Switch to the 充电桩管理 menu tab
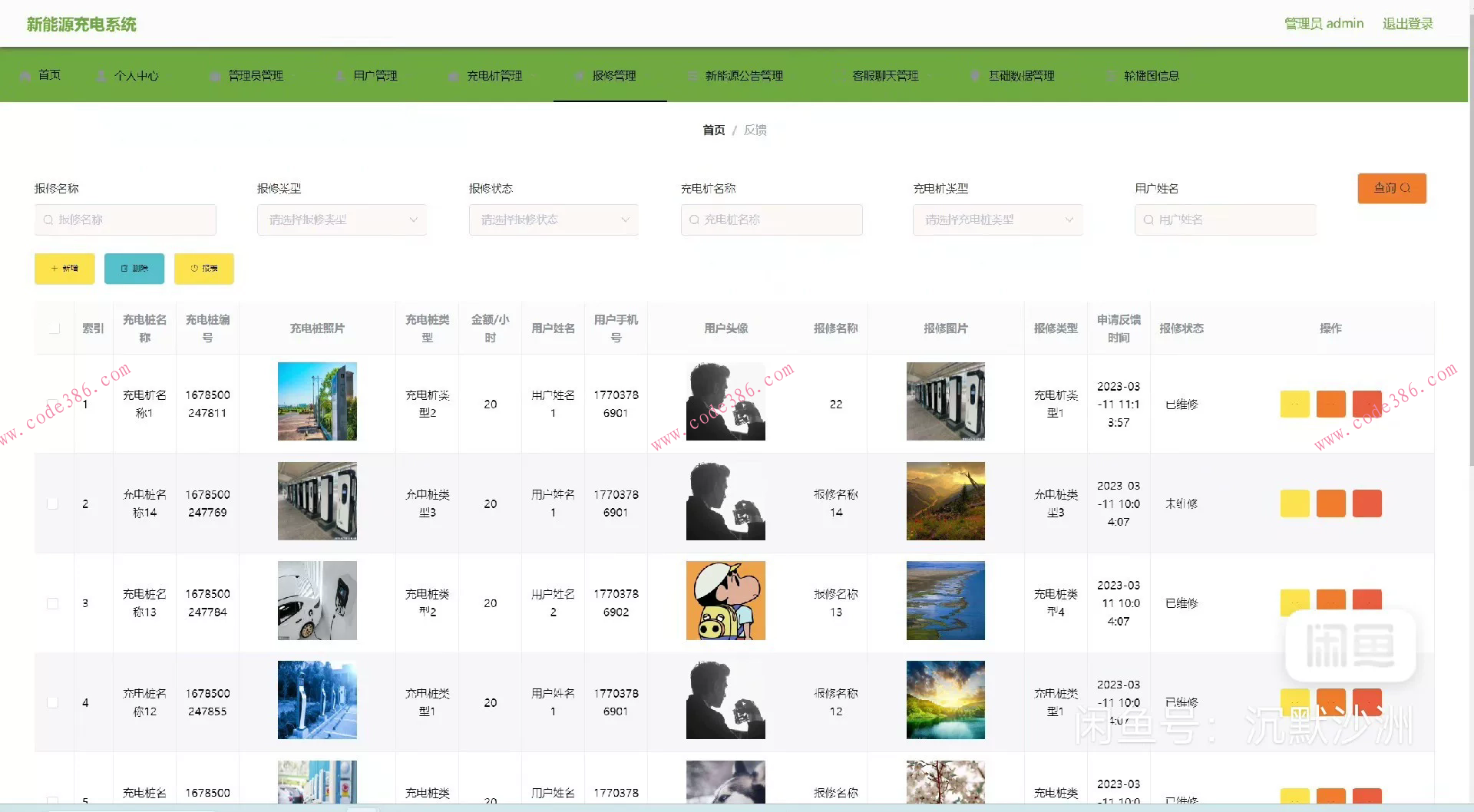This screenshot has height=812, width=1474. pyautogui.click(x=494, y=75)
